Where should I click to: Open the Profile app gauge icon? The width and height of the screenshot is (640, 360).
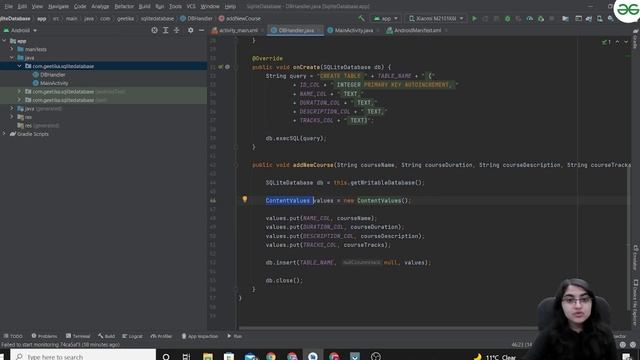click(x=529, y=18)
